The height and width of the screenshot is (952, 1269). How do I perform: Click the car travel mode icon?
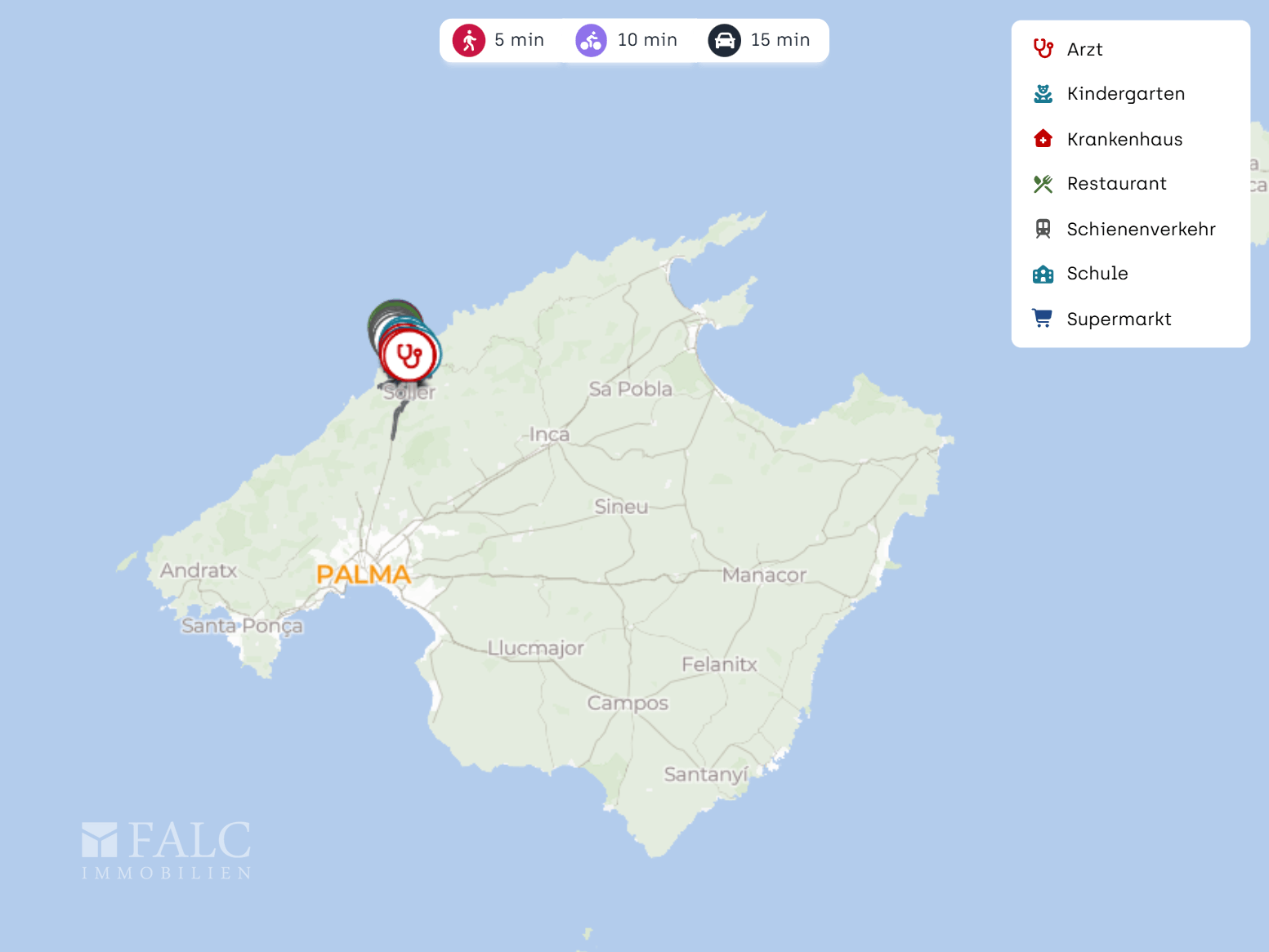pos(724,39)
